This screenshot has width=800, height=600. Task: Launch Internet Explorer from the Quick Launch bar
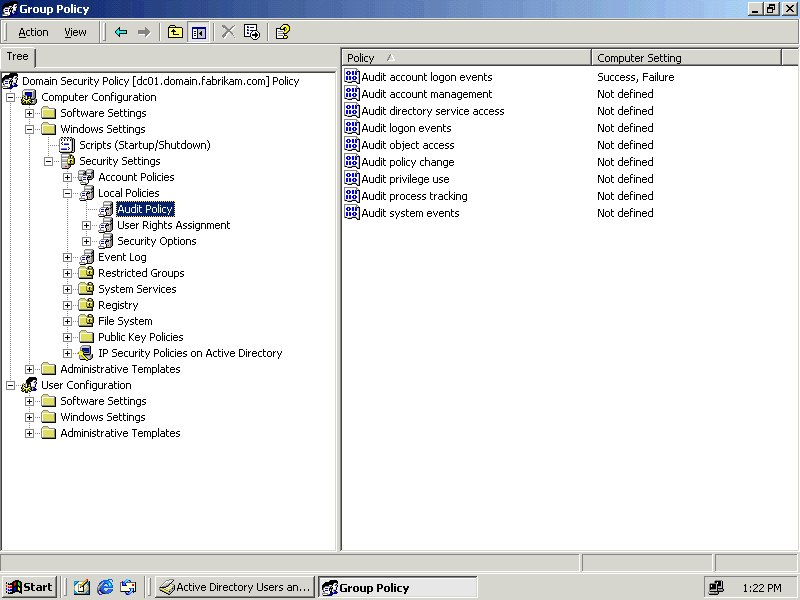point(105,587)
